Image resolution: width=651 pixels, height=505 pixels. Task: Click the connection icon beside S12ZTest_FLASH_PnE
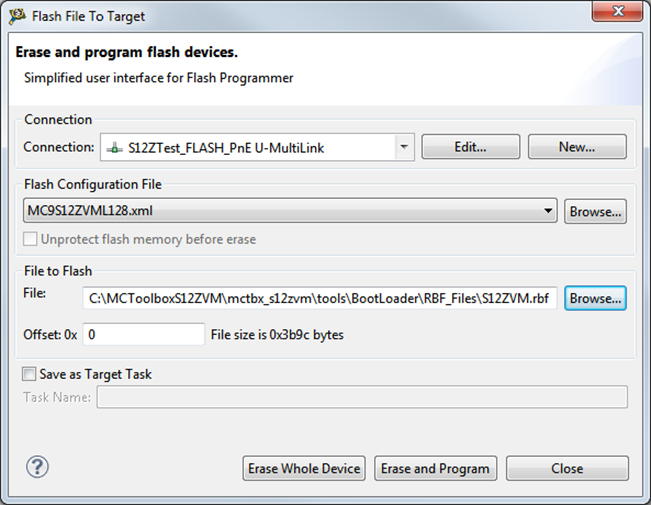click(x=115, y=148)
